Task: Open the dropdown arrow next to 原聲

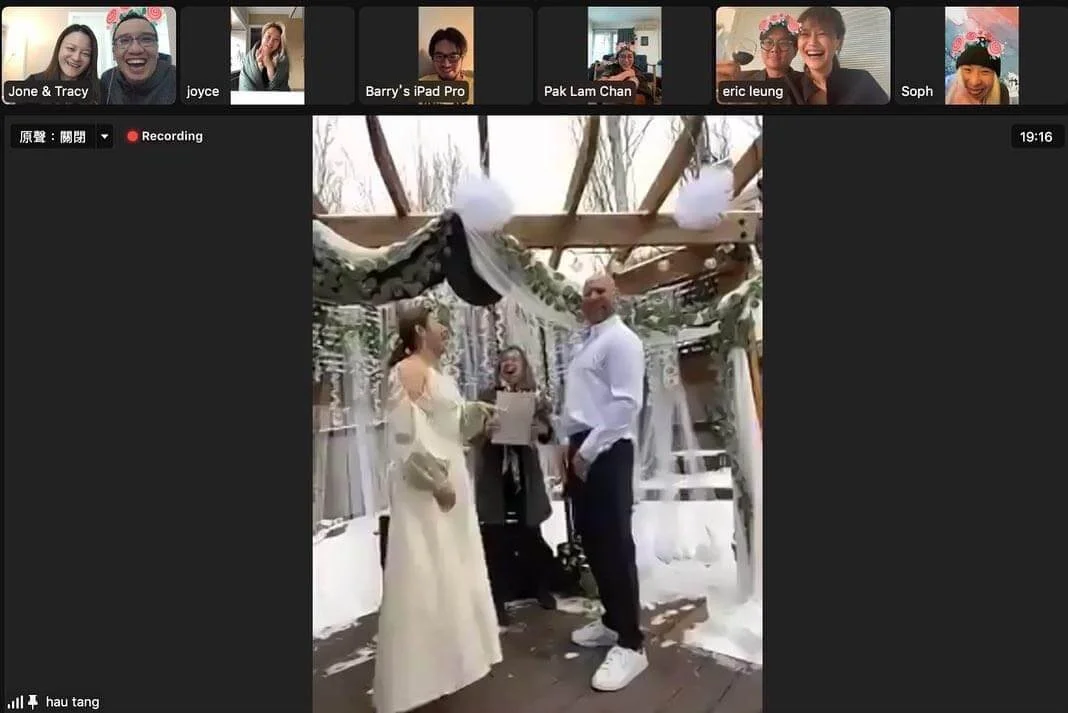Action: [104, 137]
